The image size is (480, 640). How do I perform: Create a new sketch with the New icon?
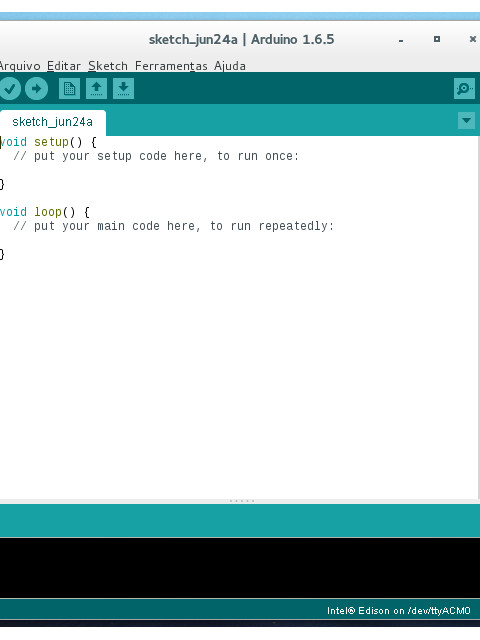click(69, 89)
